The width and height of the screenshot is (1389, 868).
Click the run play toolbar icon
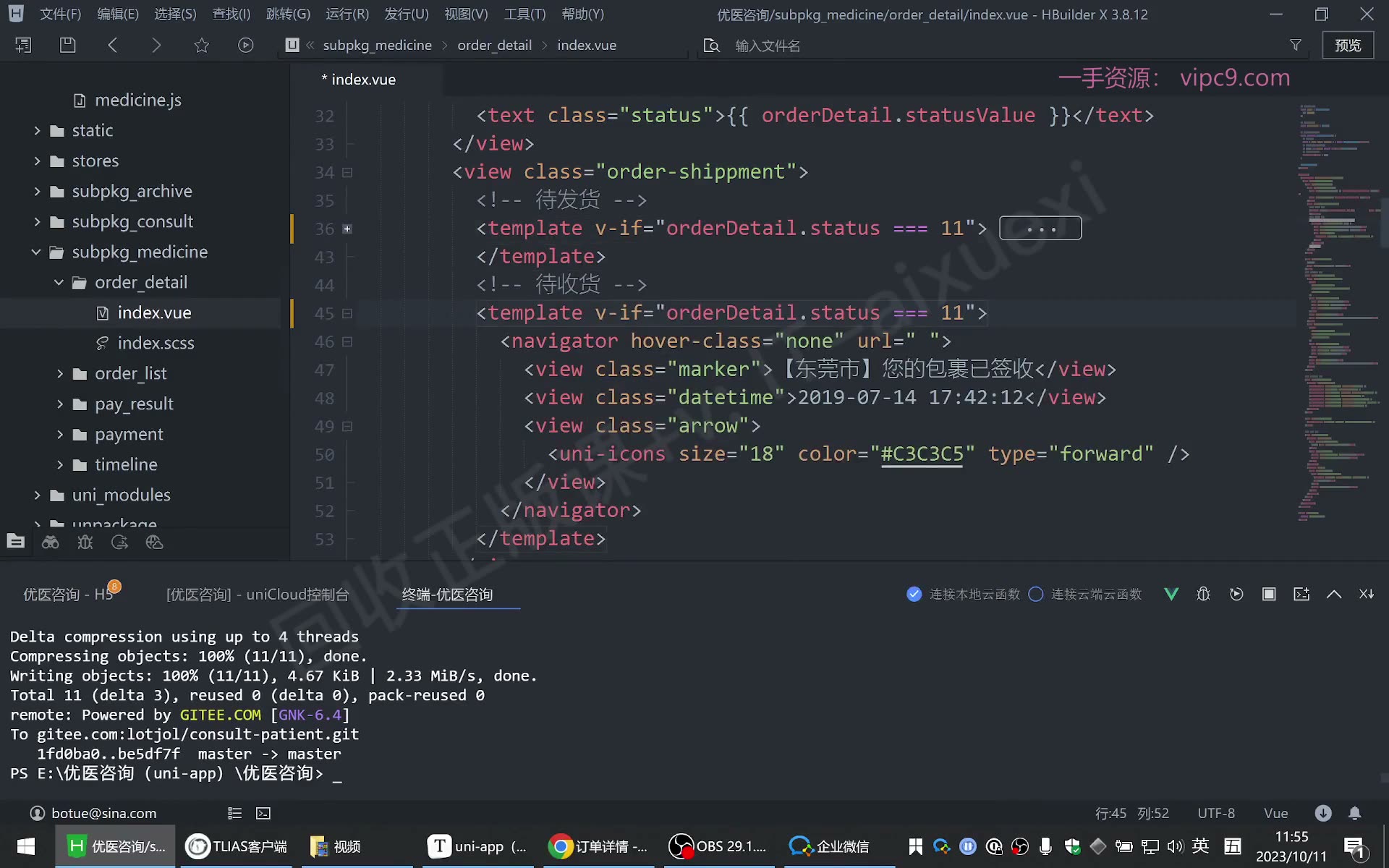tap(246, 45)
